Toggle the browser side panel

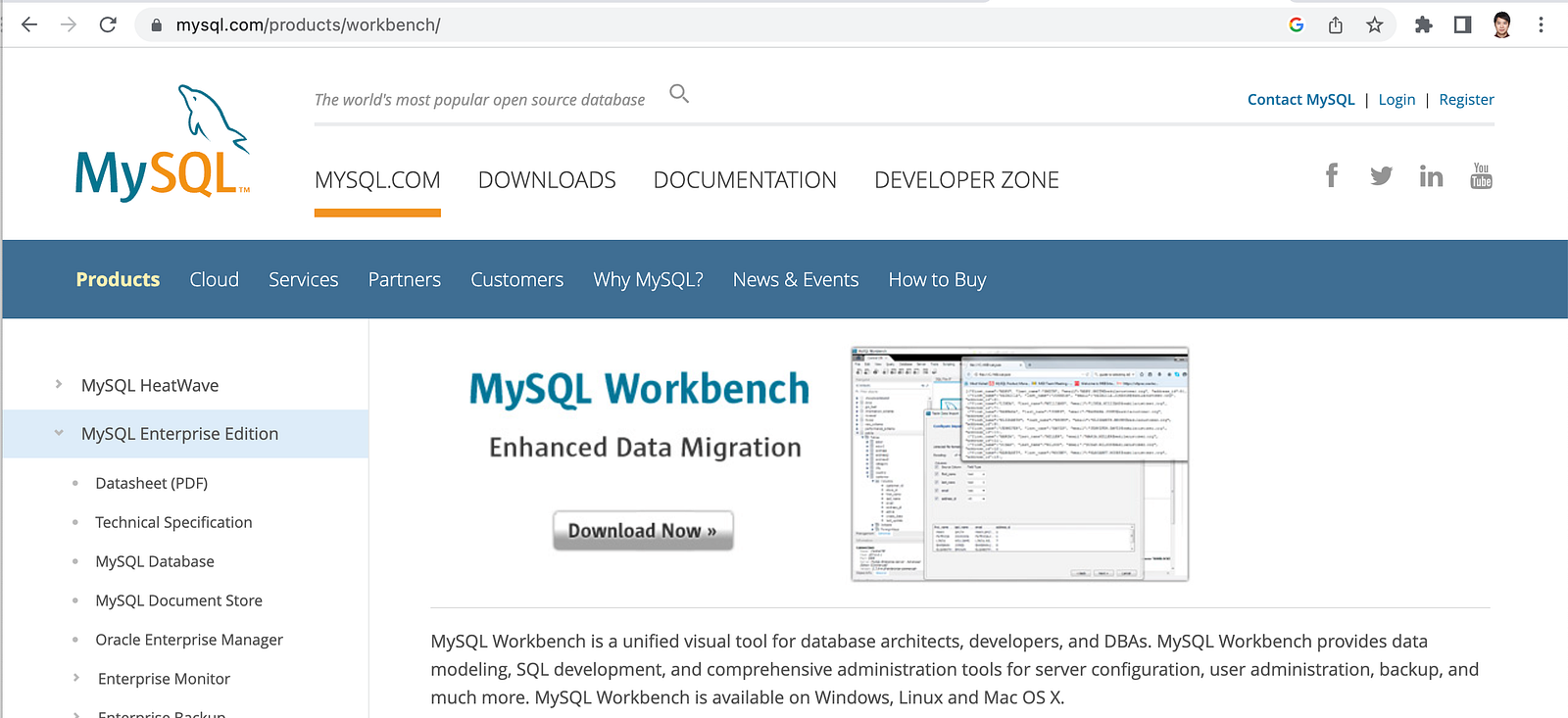click(x=1462, y=25)
